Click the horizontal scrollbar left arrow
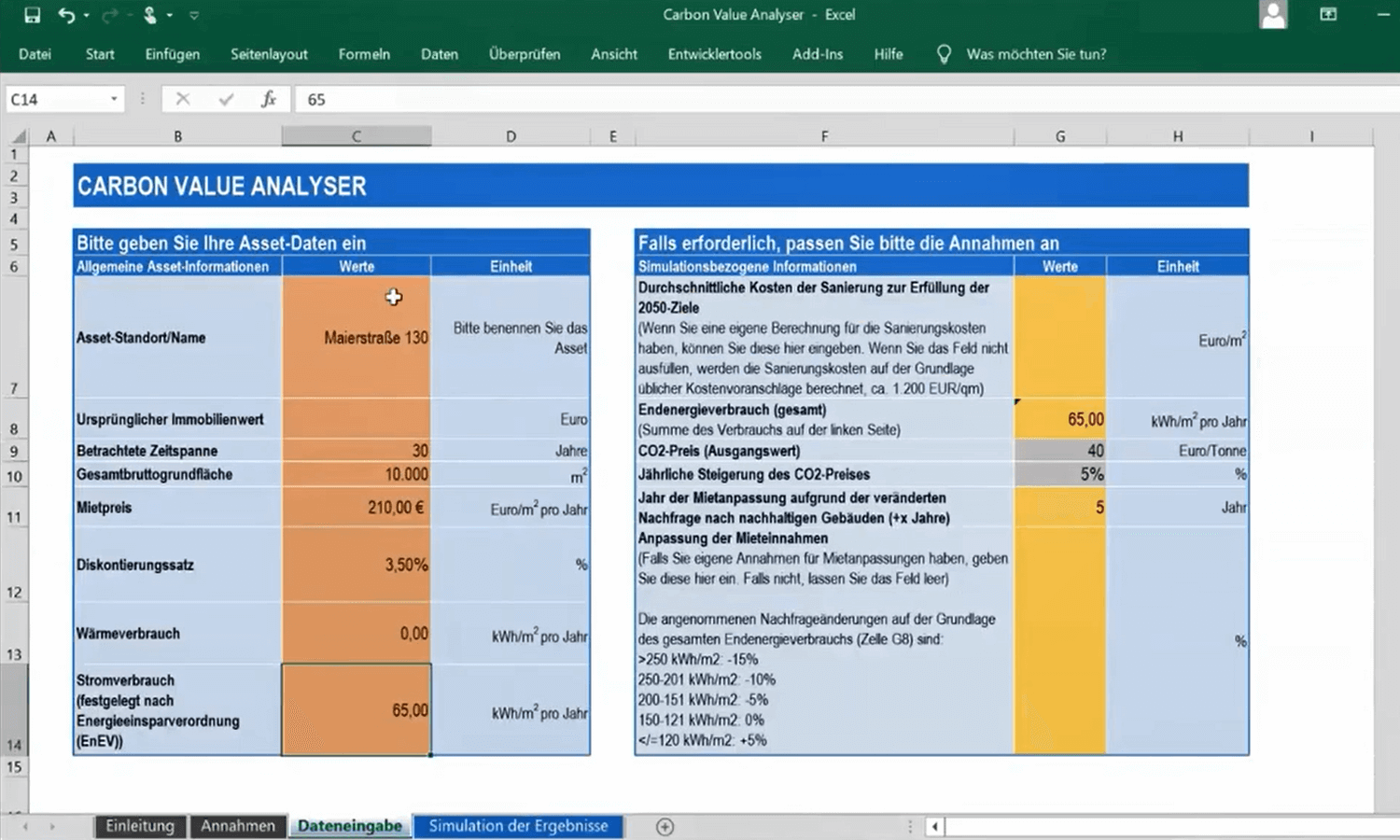This screenshot has height=840, width=1400. (x=934, y=826)
